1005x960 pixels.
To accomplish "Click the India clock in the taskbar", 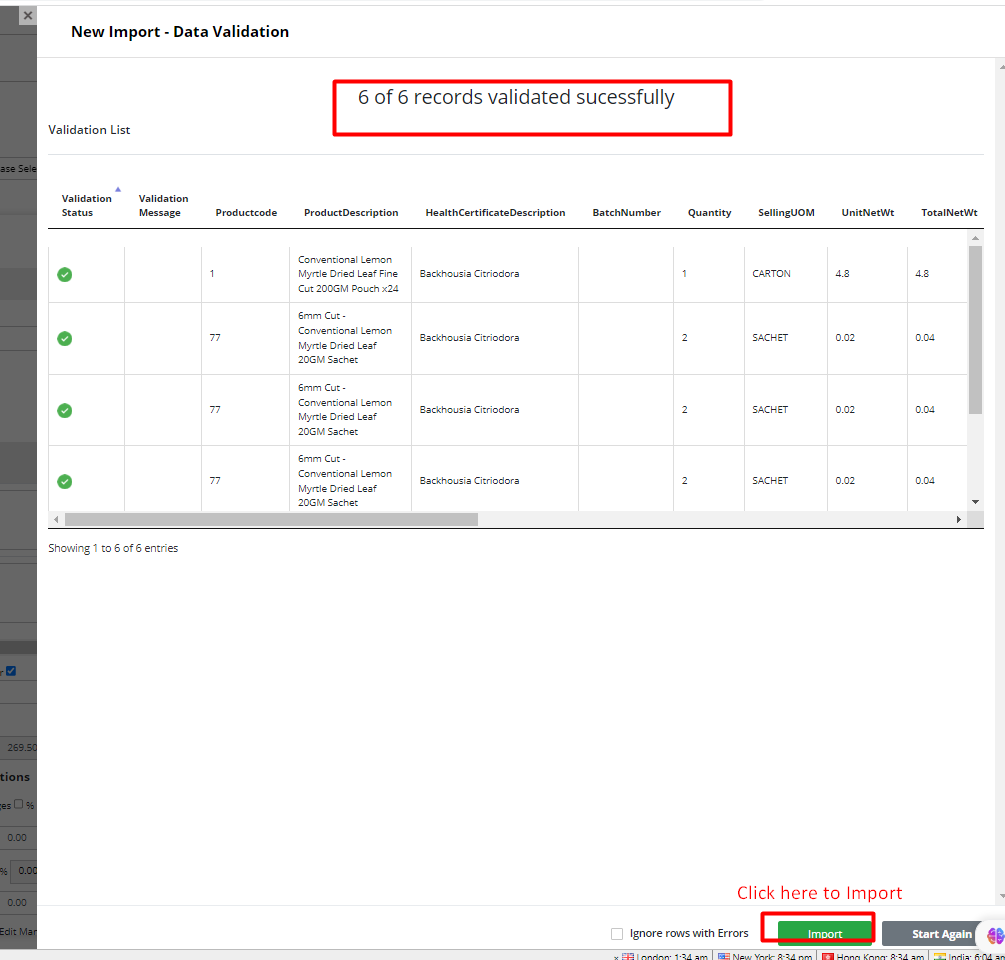I will (969, 956).
